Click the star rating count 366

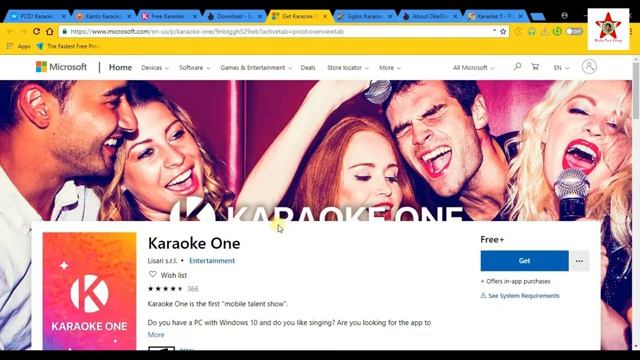click(x=193, y=289)
